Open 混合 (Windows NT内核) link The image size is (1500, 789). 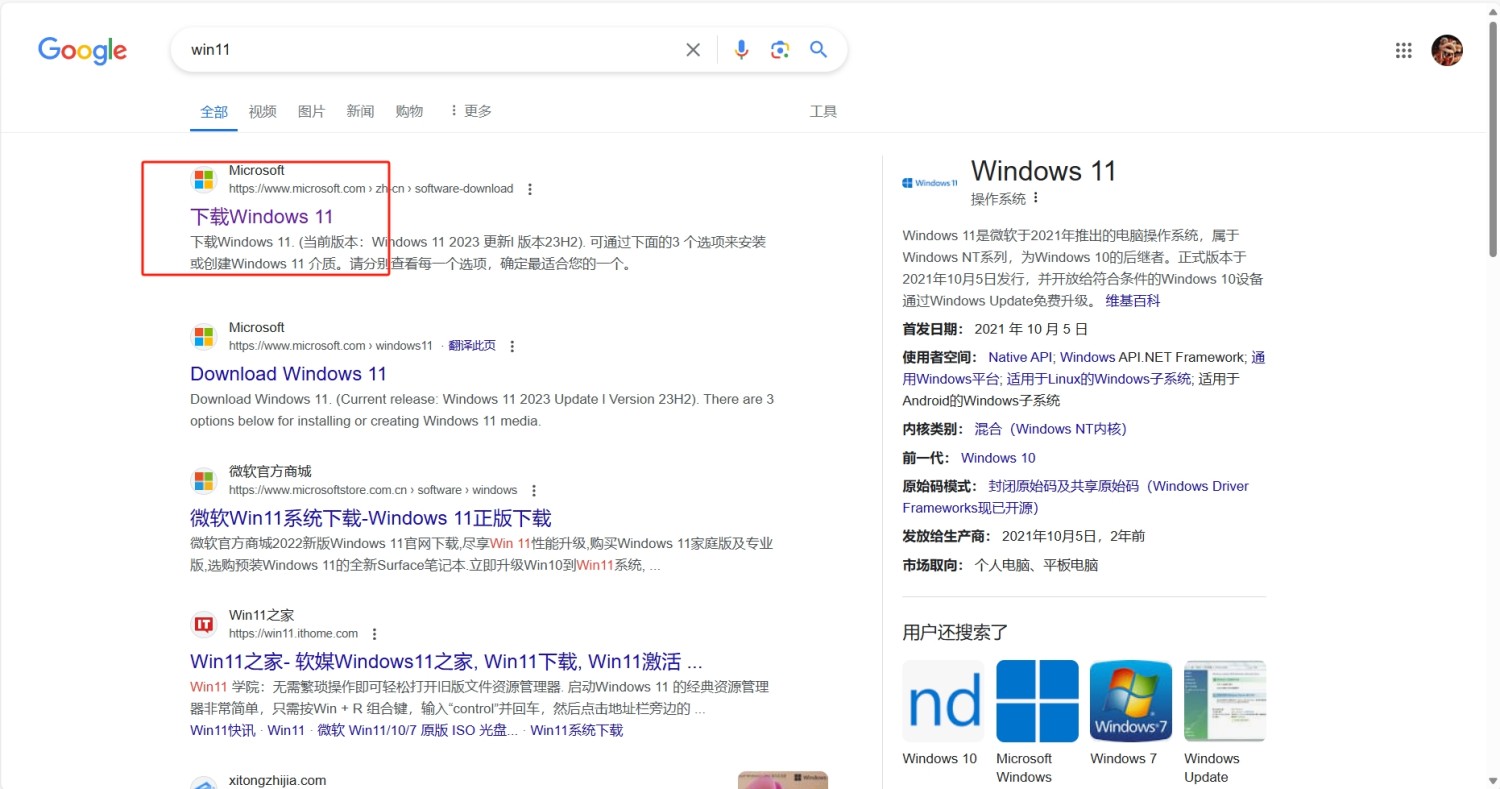tap(1050, 429)
